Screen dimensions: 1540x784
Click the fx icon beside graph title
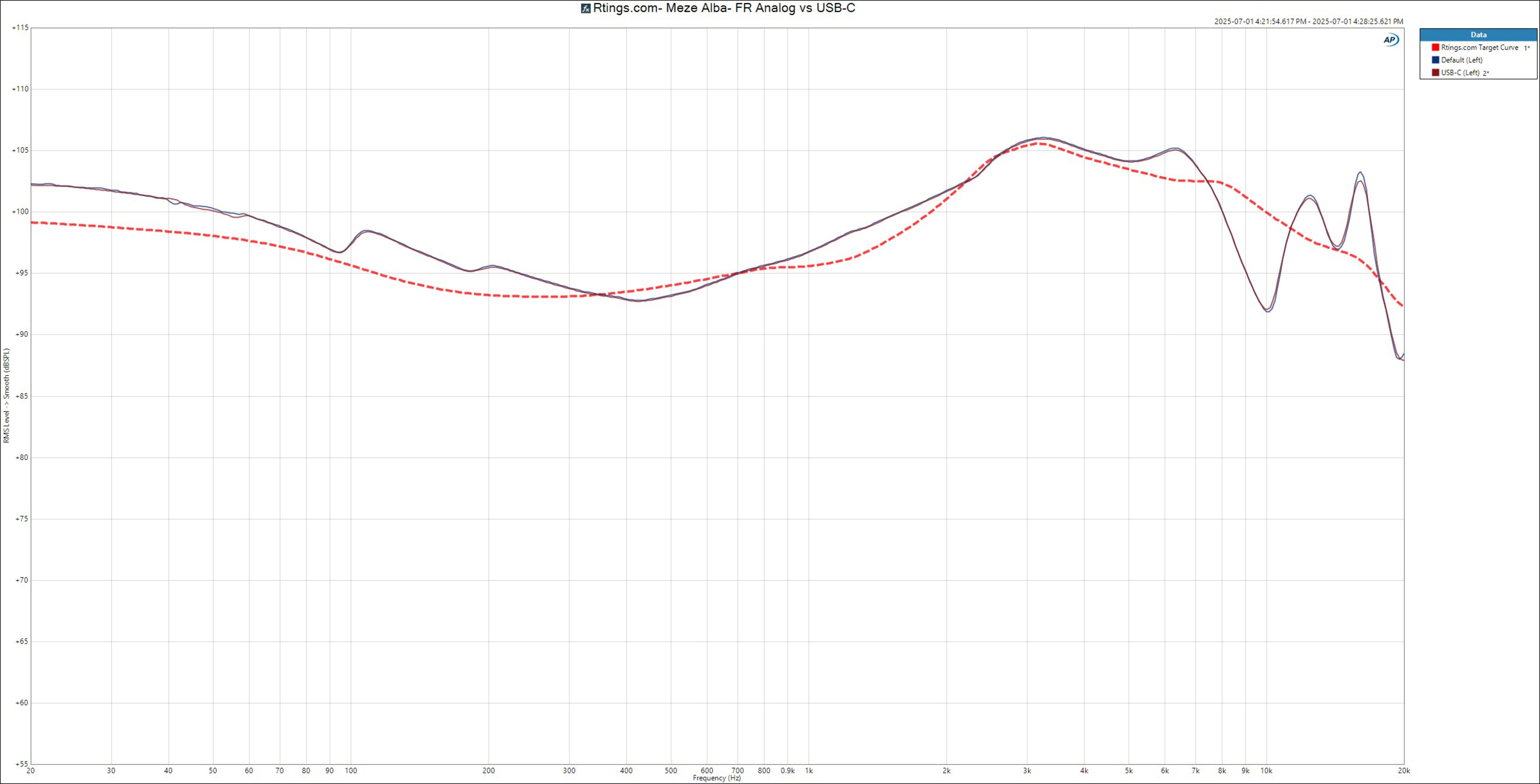tap(586, 8)
